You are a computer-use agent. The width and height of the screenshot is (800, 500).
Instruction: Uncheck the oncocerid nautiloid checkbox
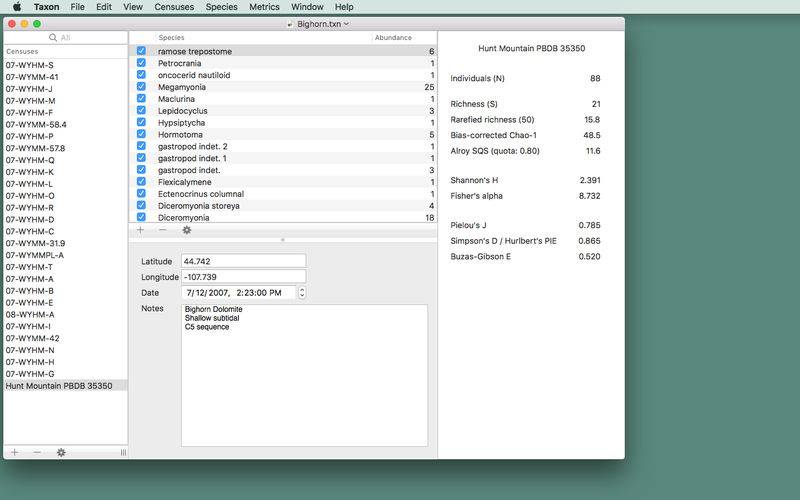141,74
